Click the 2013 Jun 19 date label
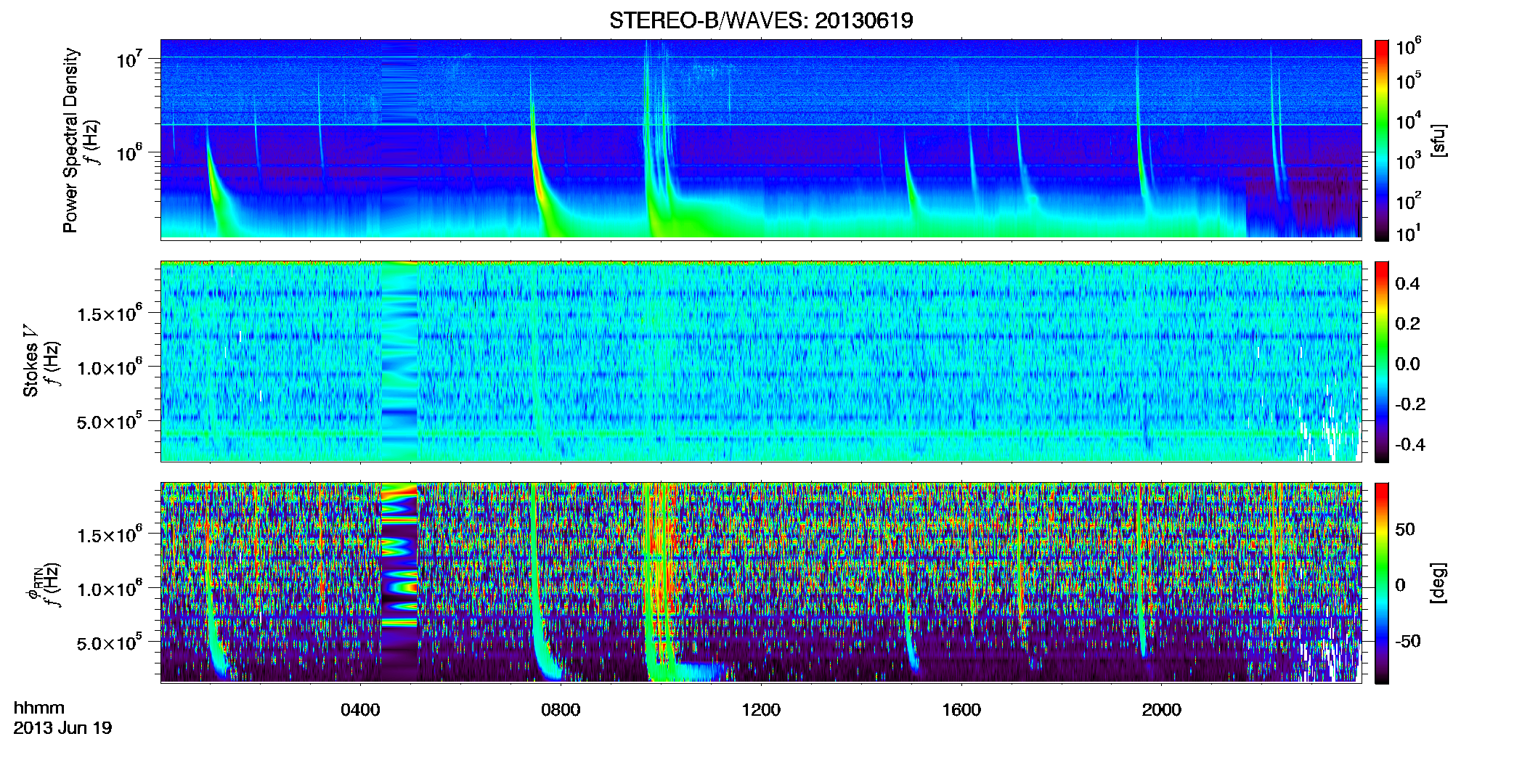The width and height of the screenshot is (1522, 784). pos(62,728)
